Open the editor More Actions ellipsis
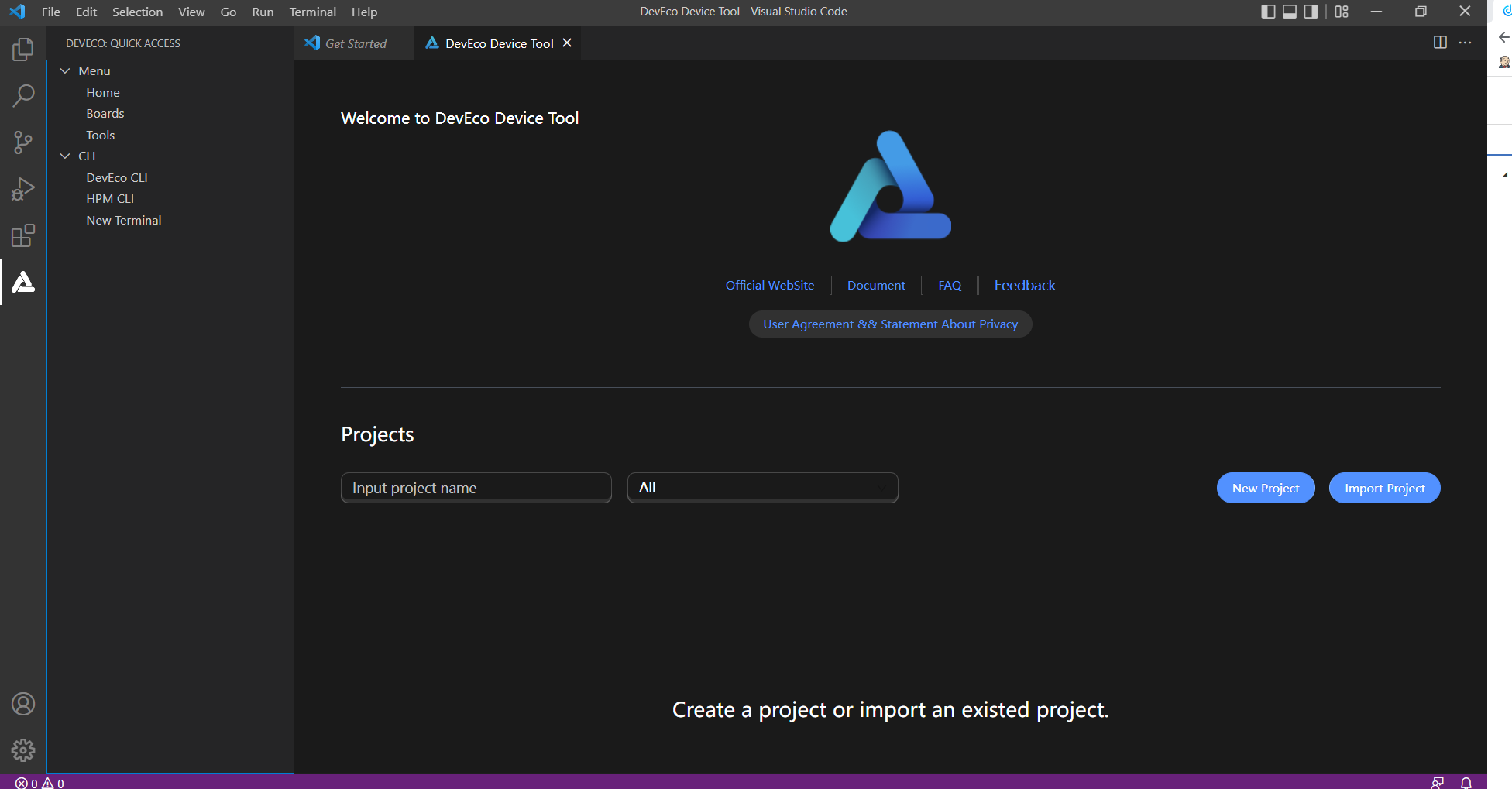This screenshot has height=789, width=1512. click(1465, 43)
